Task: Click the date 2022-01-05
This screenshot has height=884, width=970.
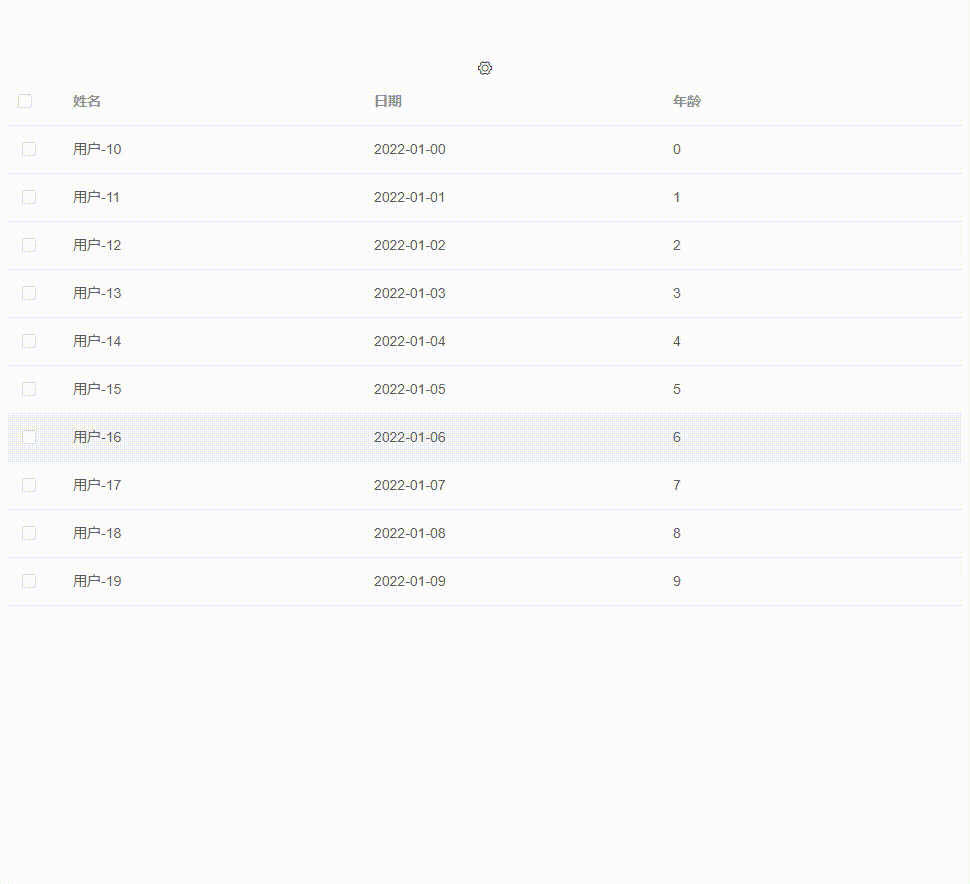Action: click(x=410, y=389)
